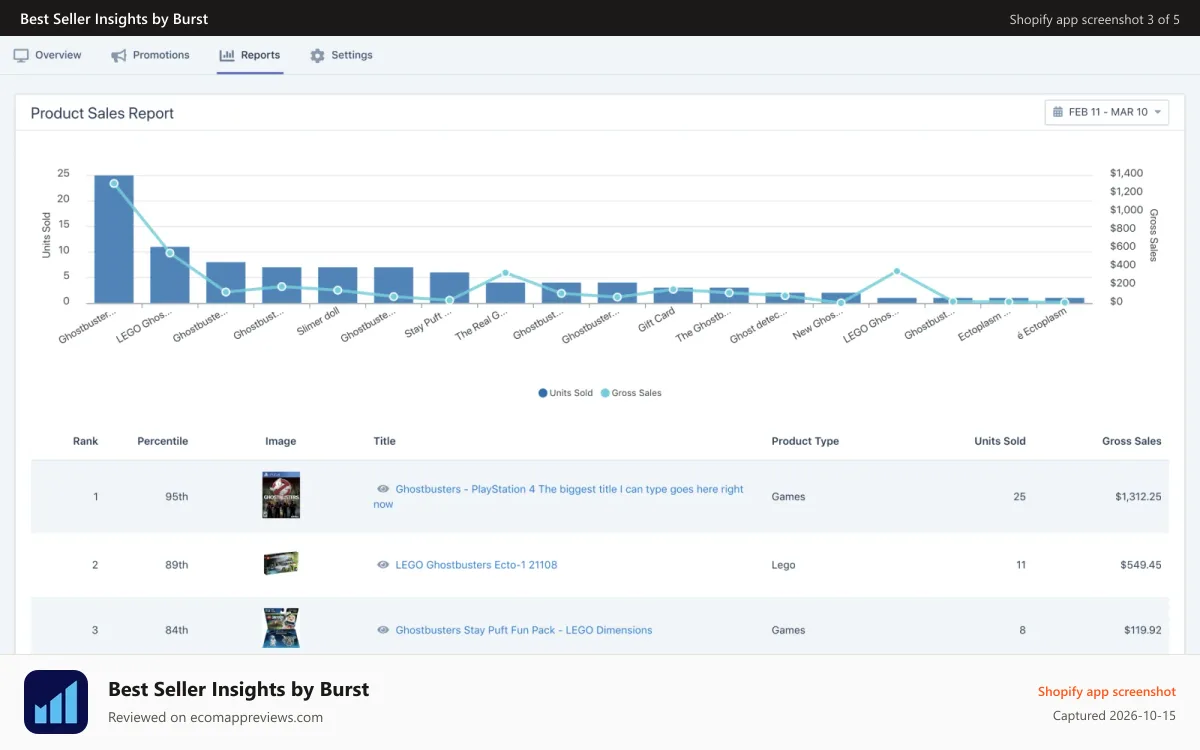Sort by the Product Type column header
Screen dimensions: 1200x750
[805, 441]
